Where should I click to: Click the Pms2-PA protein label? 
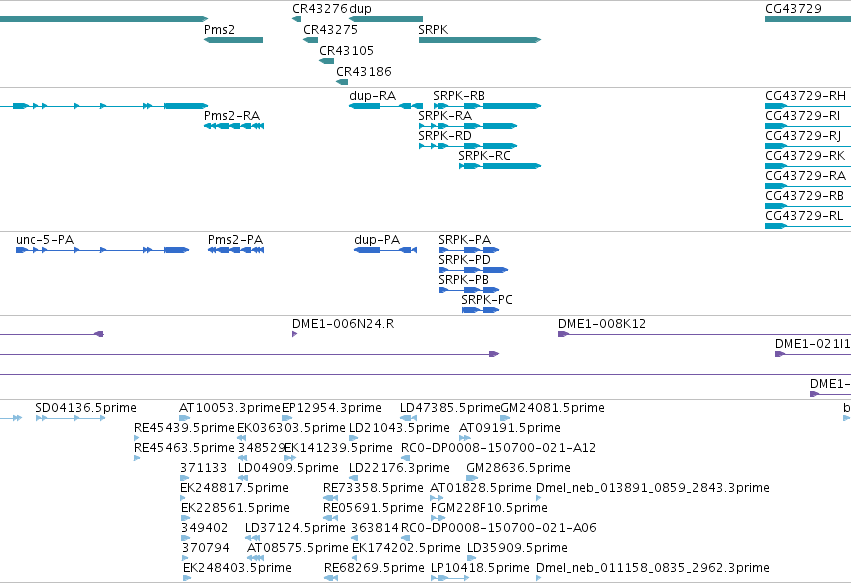point(236,240)
